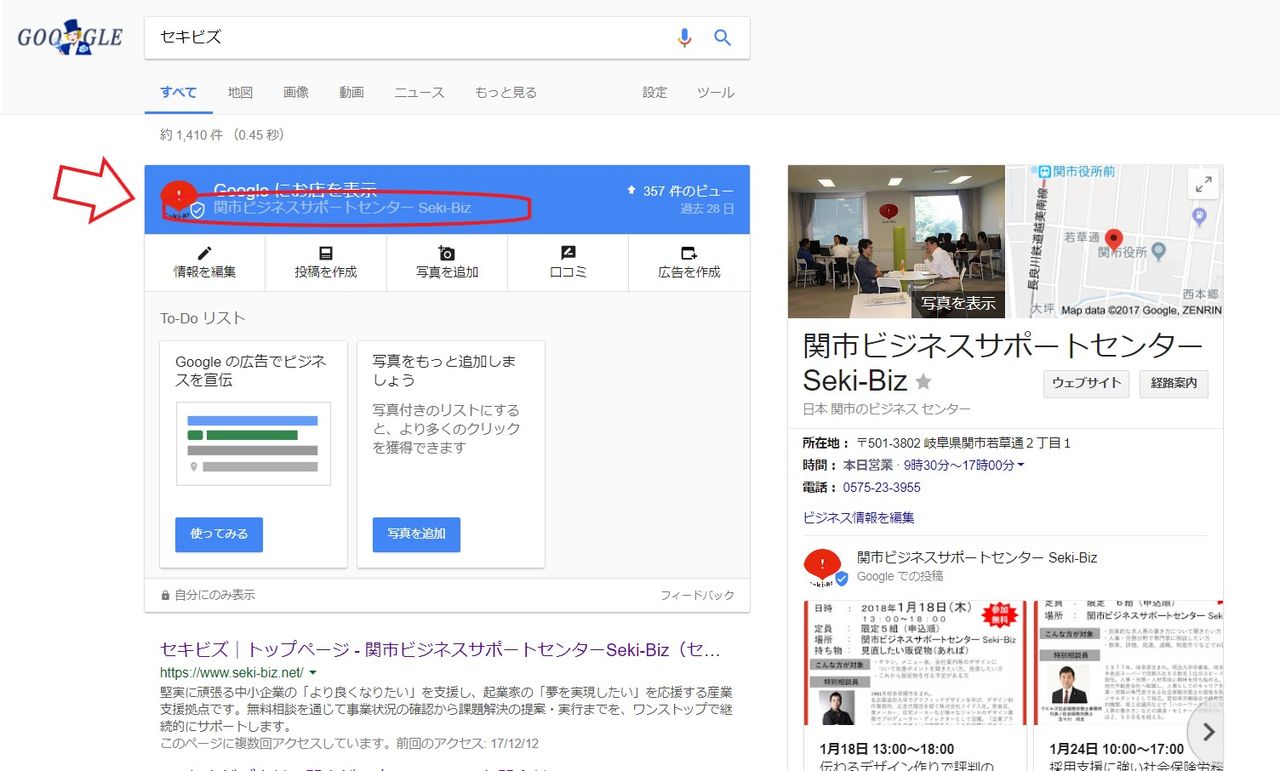Click 関市ビジネスサポートセンター Seki-Biz name in header
Image resolution: width=1280 pixels, height=771 pixels.
(342, 208)
